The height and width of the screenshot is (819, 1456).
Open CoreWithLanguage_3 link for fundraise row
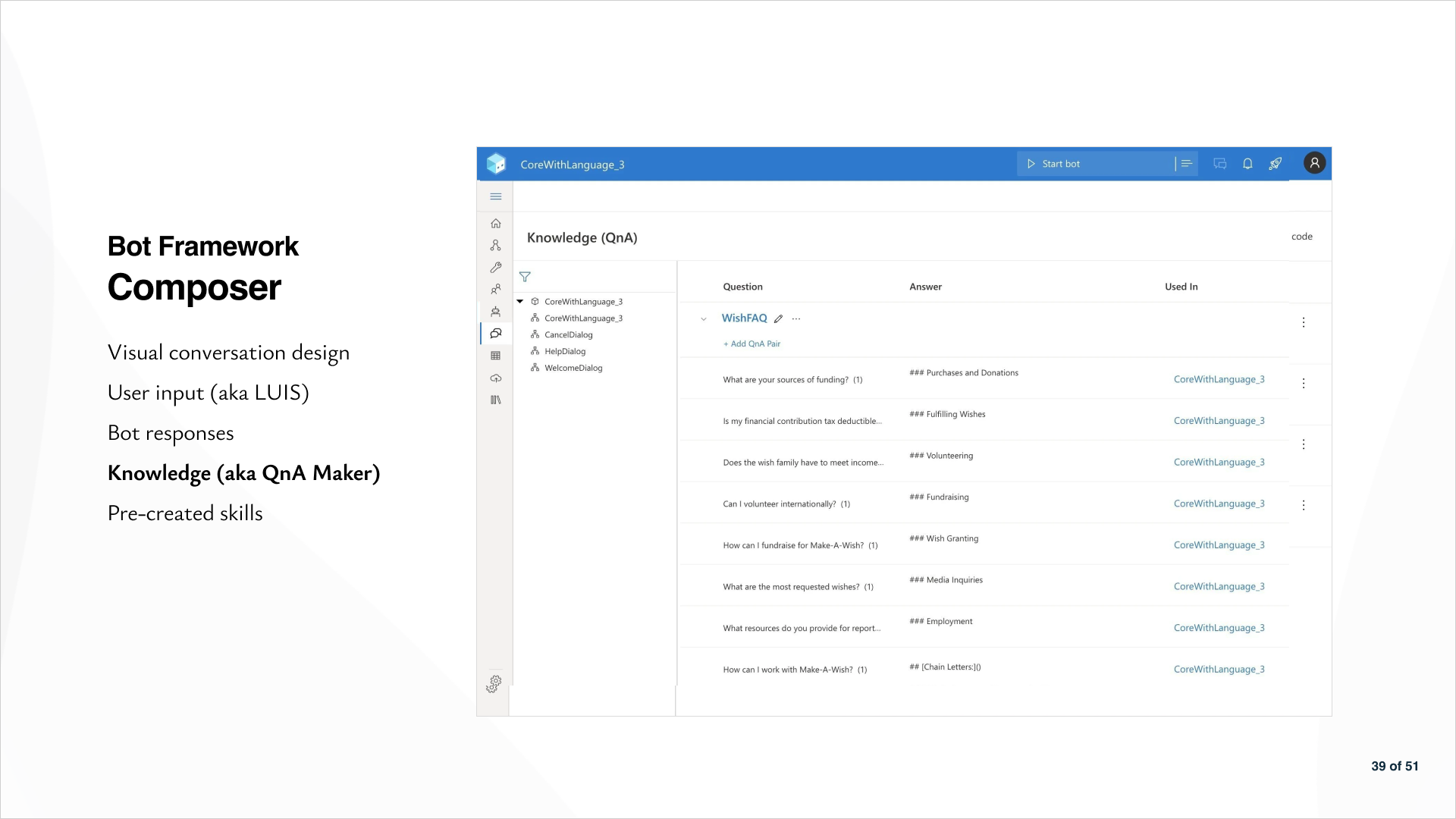1219,545
